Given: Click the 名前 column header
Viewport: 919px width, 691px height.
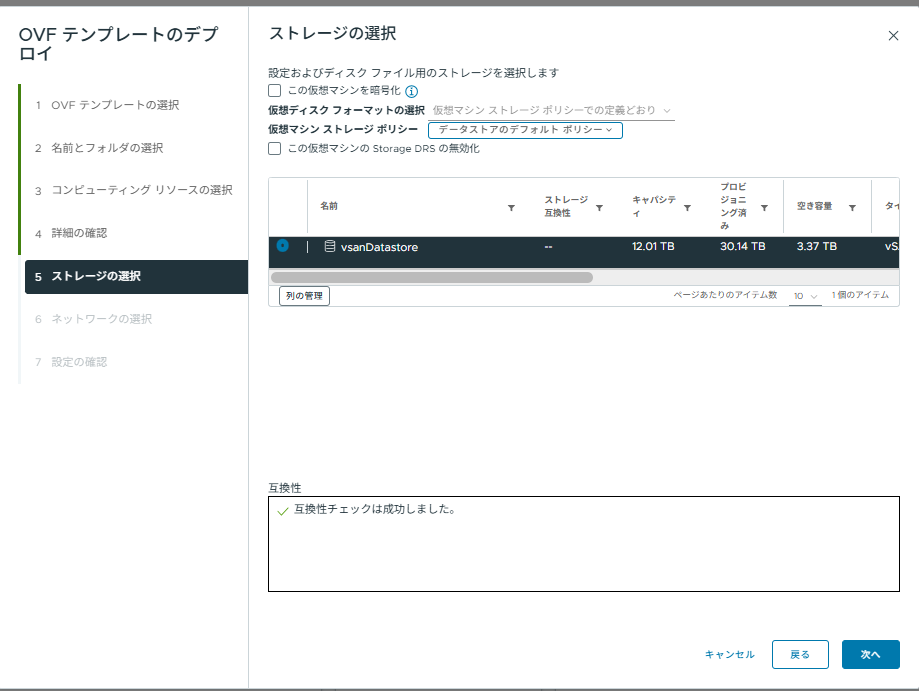Looking at the screenshot, I should coord(329,206).
